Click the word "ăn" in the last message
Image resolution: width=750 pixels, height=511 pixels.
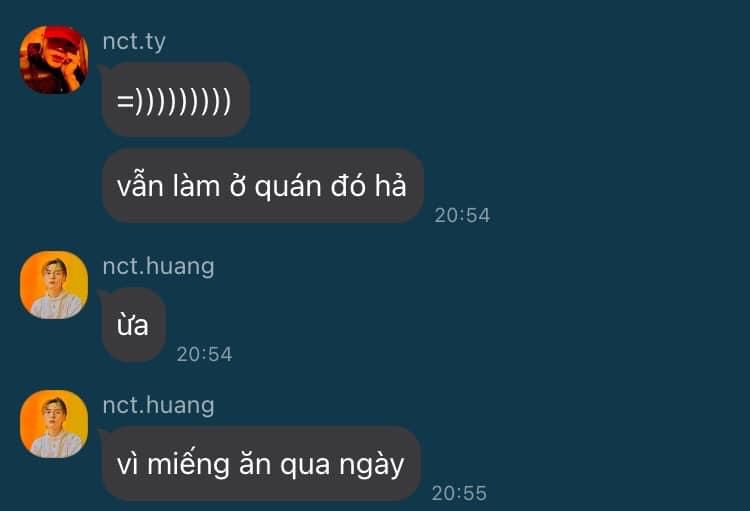(254, 464)
